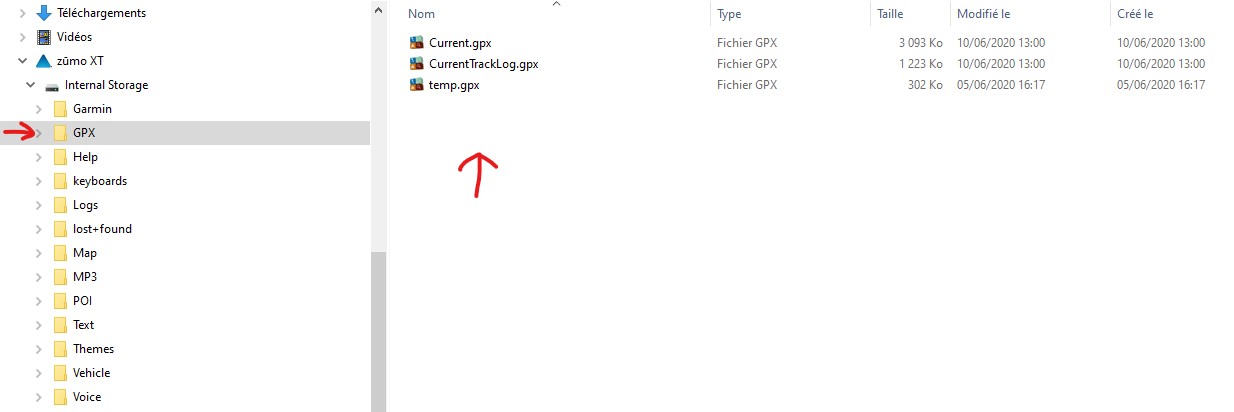Expand the Voice folder chevron

(39, 397)
